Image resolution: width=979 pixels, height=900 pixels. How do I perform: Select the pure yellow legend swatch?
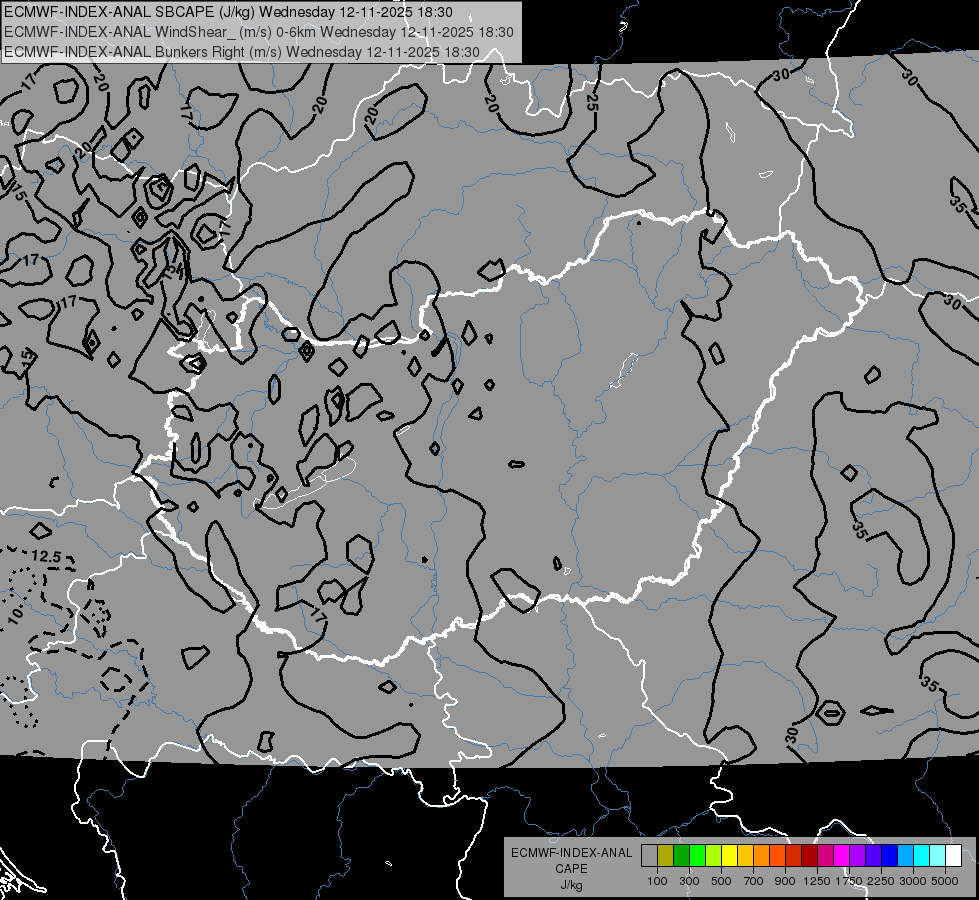[729, 855]
